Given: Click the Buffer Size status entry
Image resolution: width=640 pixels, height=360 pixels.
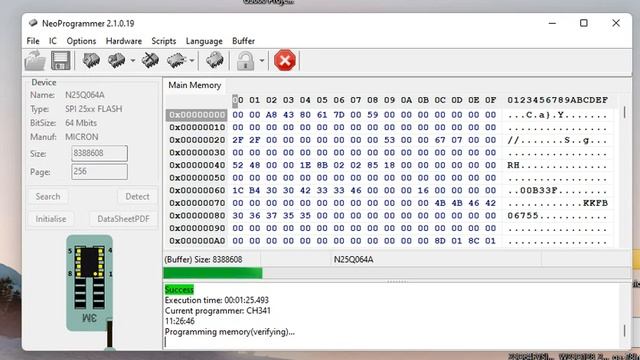Looking at the screenshot, I should 203,260.
